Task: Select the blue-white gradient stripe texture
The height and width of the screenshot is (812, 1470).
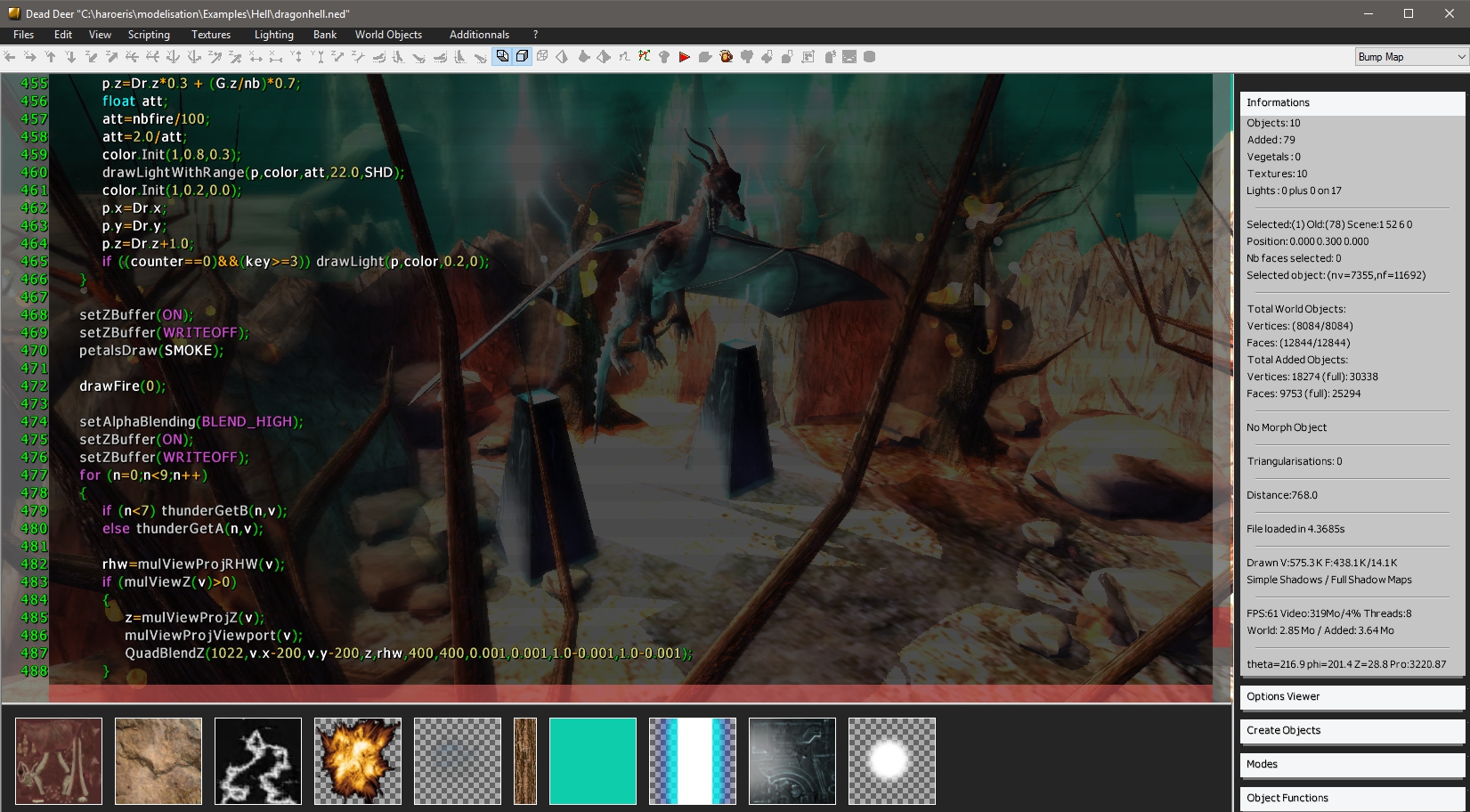Action: click(693, 761)
